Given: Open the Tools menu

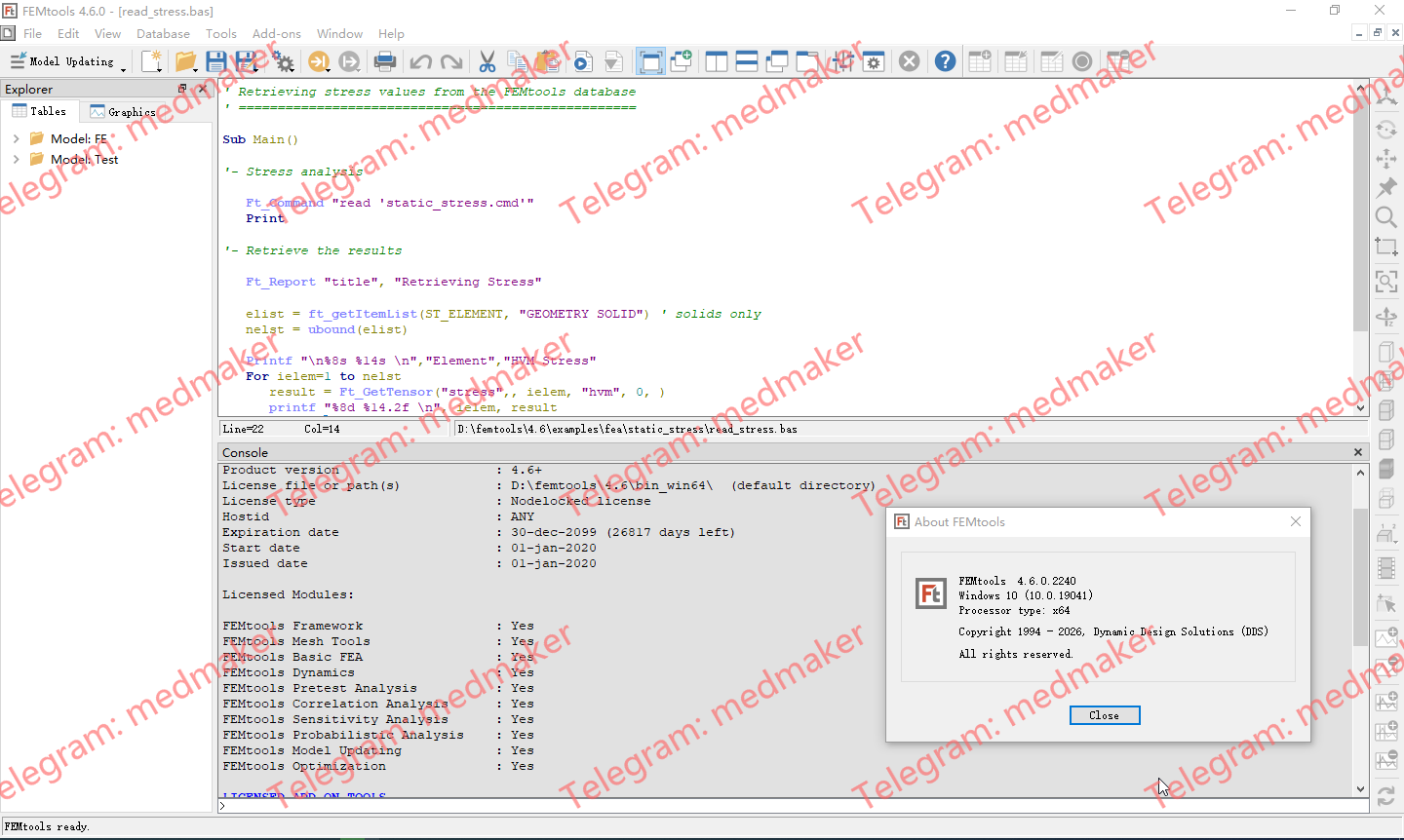Looking at the screenshot, I should [221, 34].
